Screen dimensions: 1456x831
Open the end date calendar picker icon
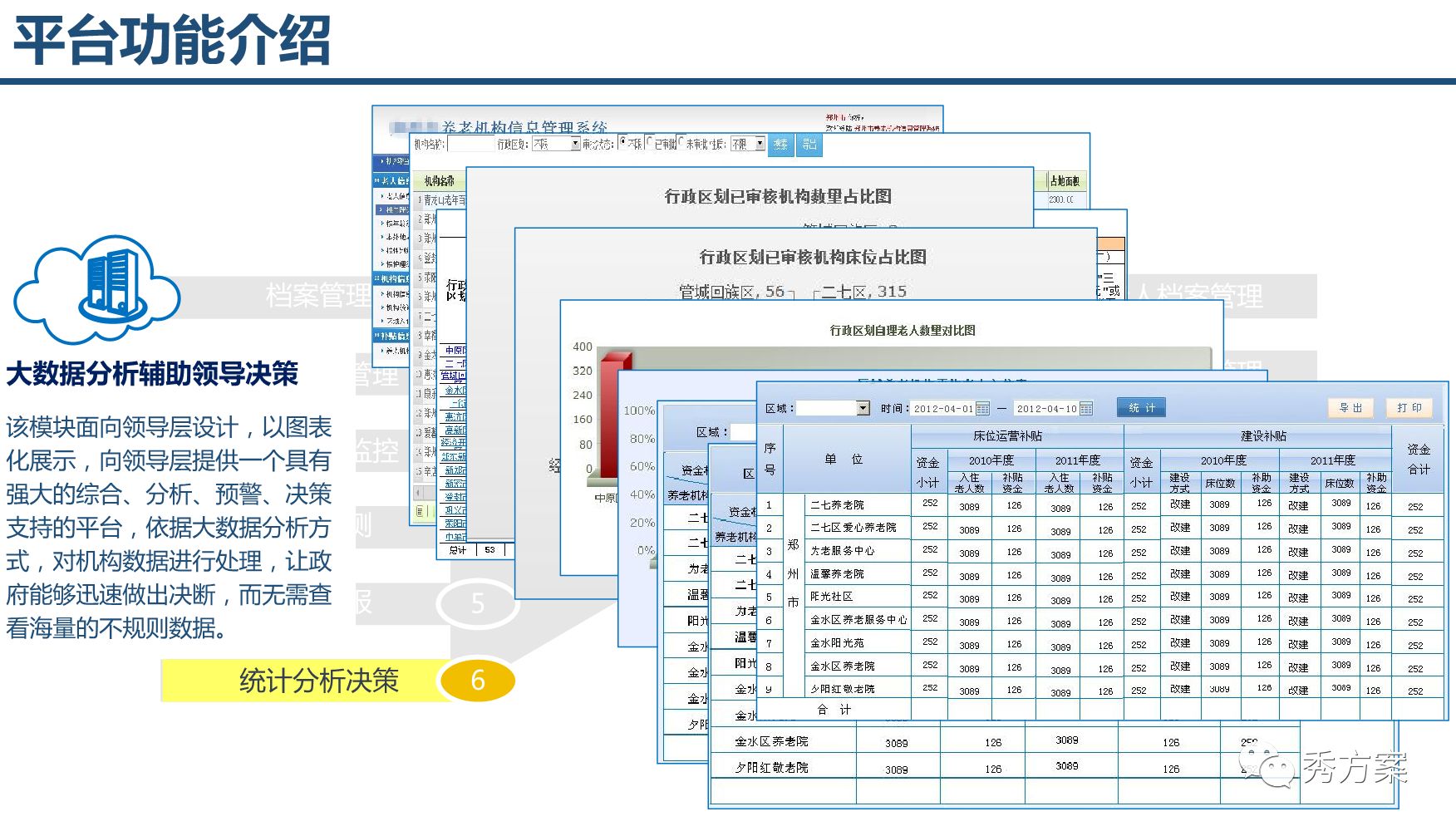(1085, 408)
